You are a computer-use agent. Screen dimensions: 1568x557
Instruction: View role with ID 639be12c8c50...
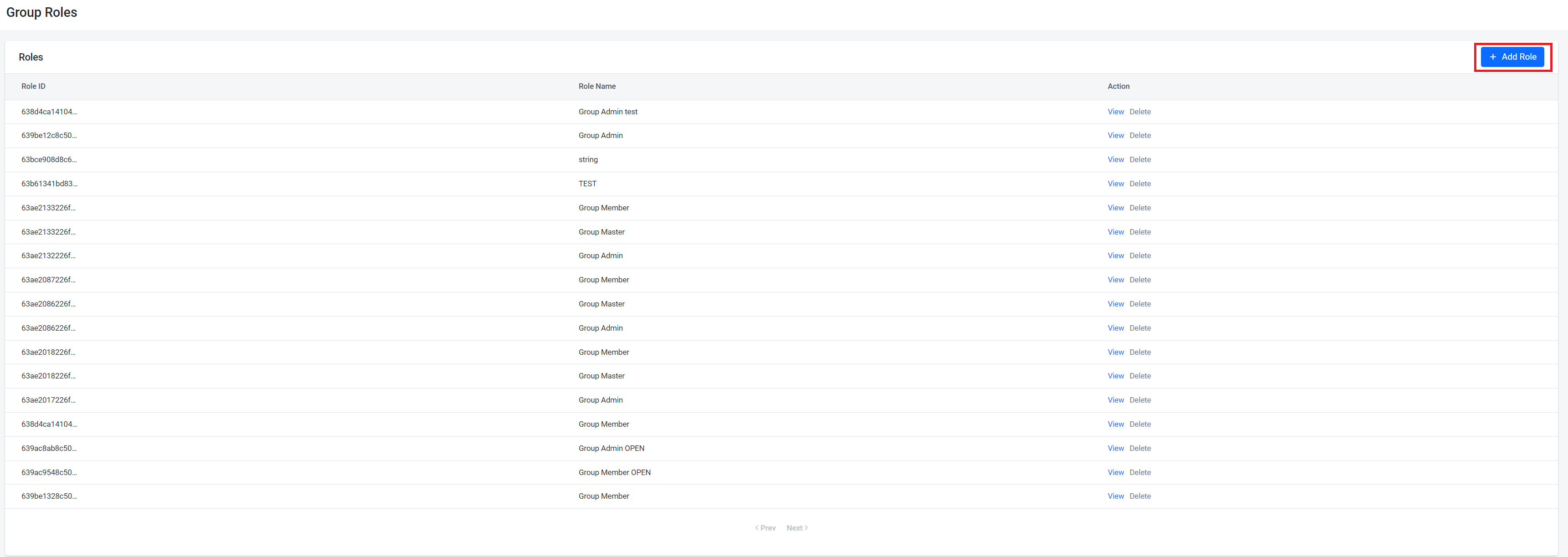[x=1115, y=136]
